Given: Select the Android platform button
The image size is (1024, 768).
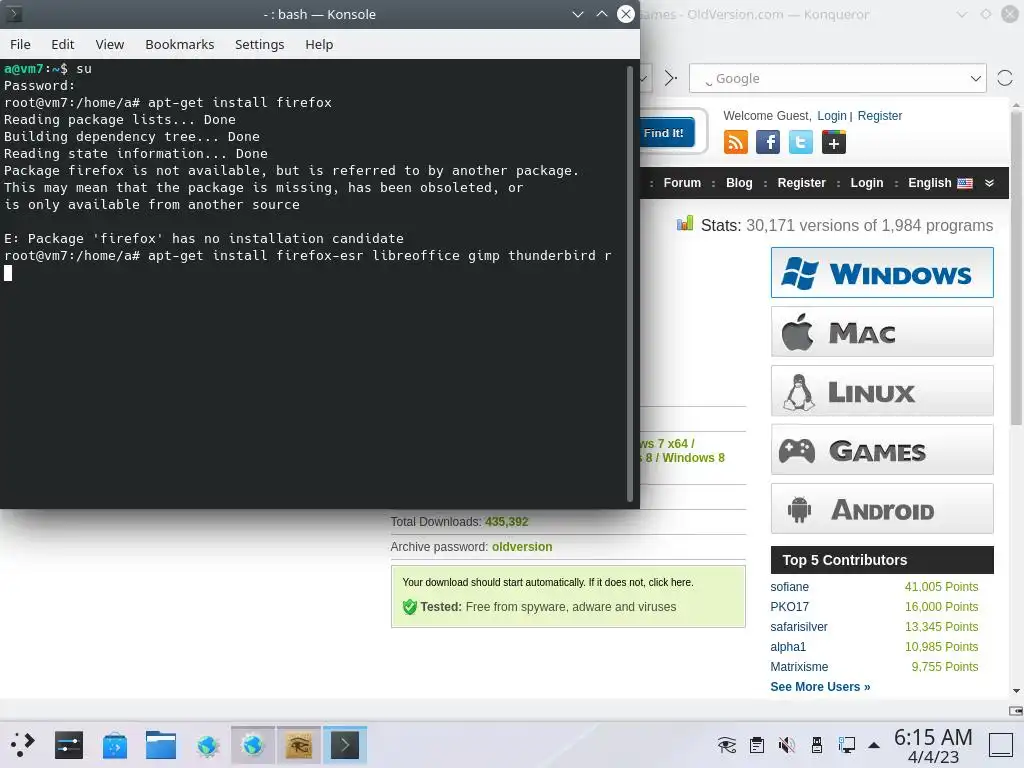Looking at the screenshot, I should tap(882, 509).
